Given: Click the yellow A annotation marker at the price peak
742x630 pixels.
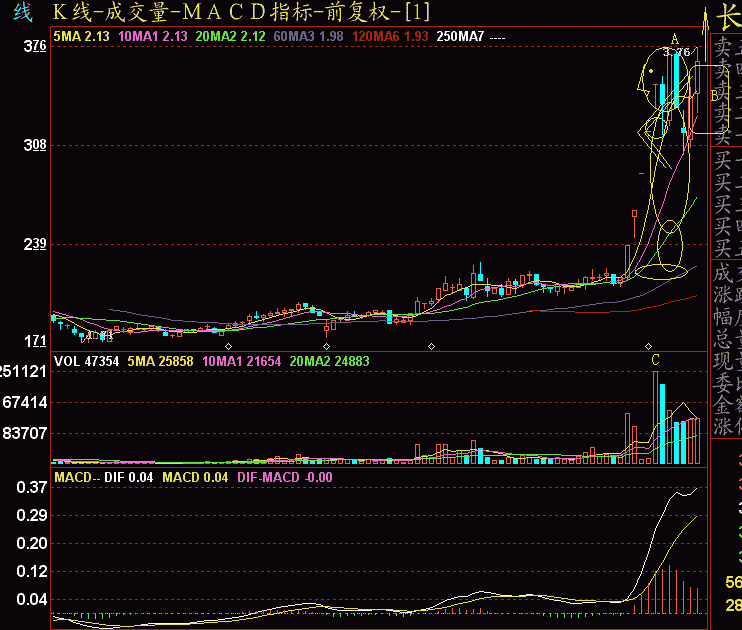Looking at the screenshot, I should pyautogui.click(x=675, y=40).
